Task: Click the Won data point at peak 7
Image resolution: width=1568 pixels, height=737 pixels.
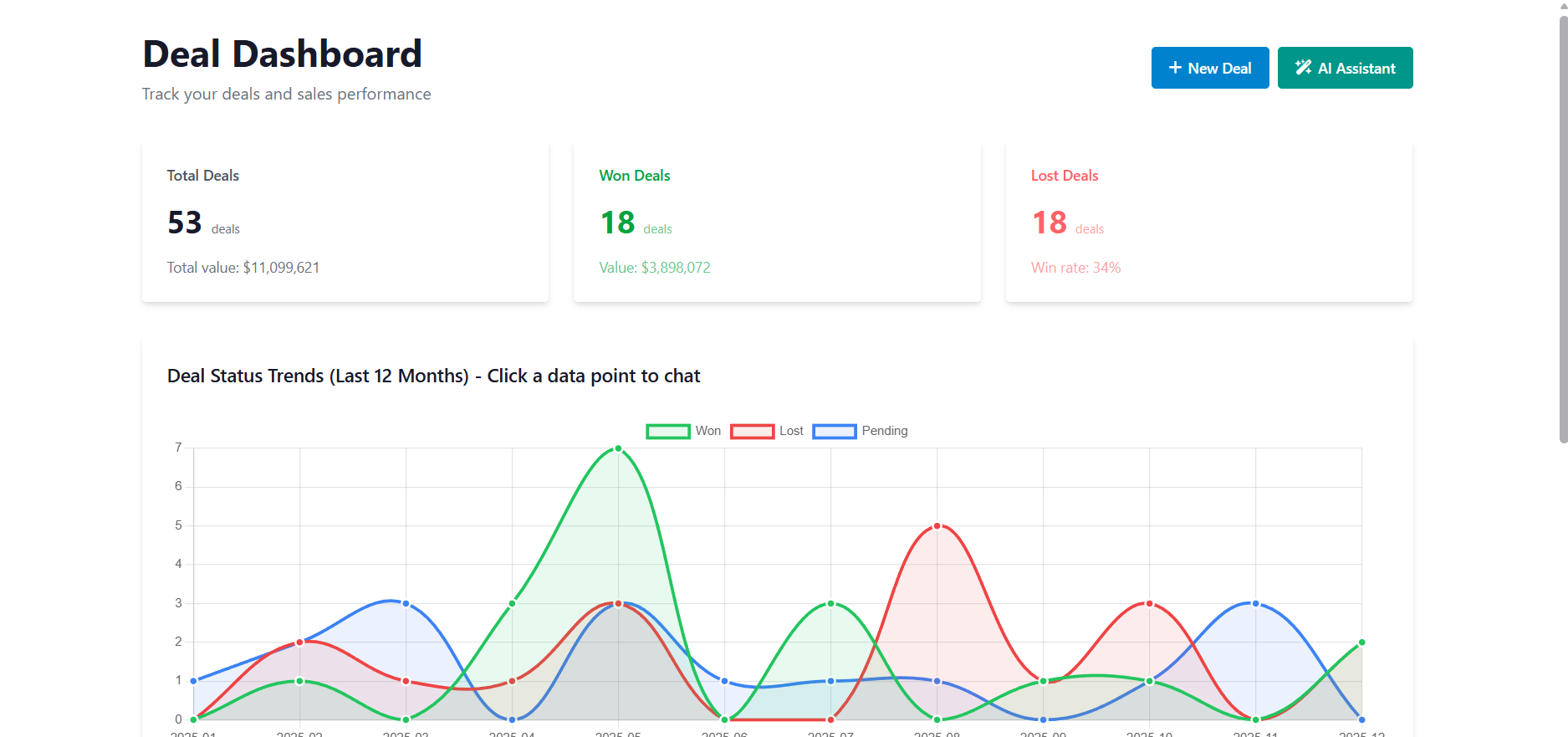Action: pyautogui.click(x=618, y=448)
